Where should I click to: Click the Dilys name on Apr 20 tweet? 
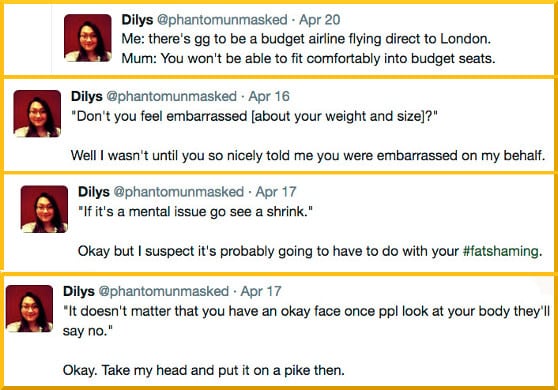tap(137, 20)
